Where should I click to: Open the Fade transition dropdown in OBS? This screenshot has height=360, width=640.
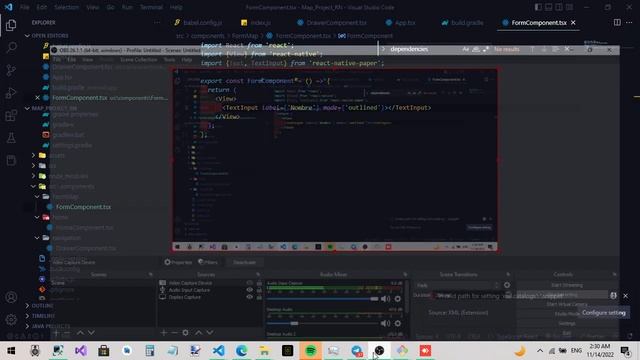point(457,285)
